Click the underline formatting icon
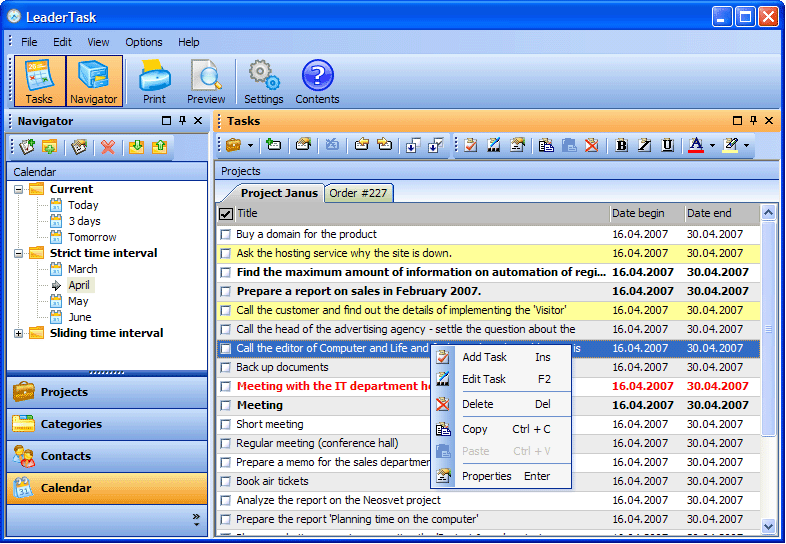The height and width of the screenshot is (544, 786). click(667, 146)
